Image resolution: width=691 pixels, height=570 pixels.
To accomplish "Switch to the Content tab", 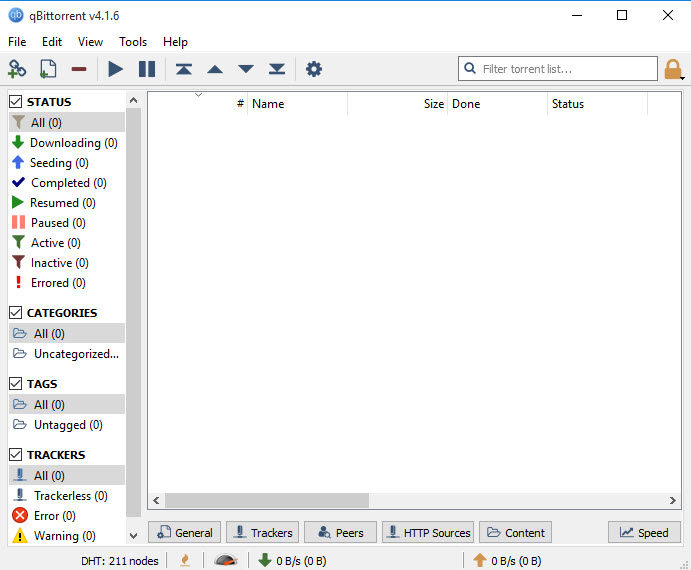I will pyautogui.click(x=516, y=533).
